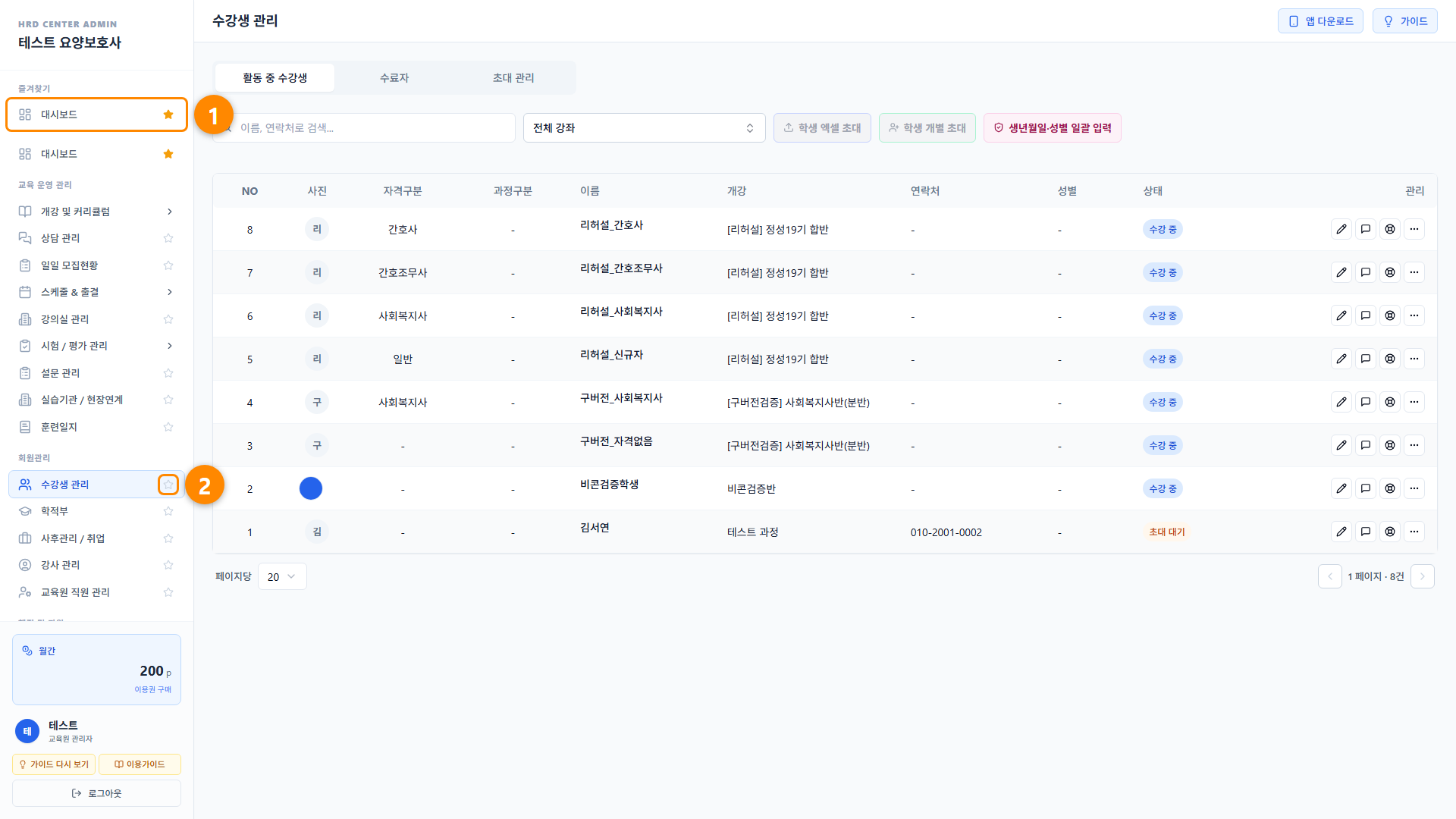Toggle favorite star for 학적부 menu
This screenshot has width=1456, height=819.
click(168, 511)
